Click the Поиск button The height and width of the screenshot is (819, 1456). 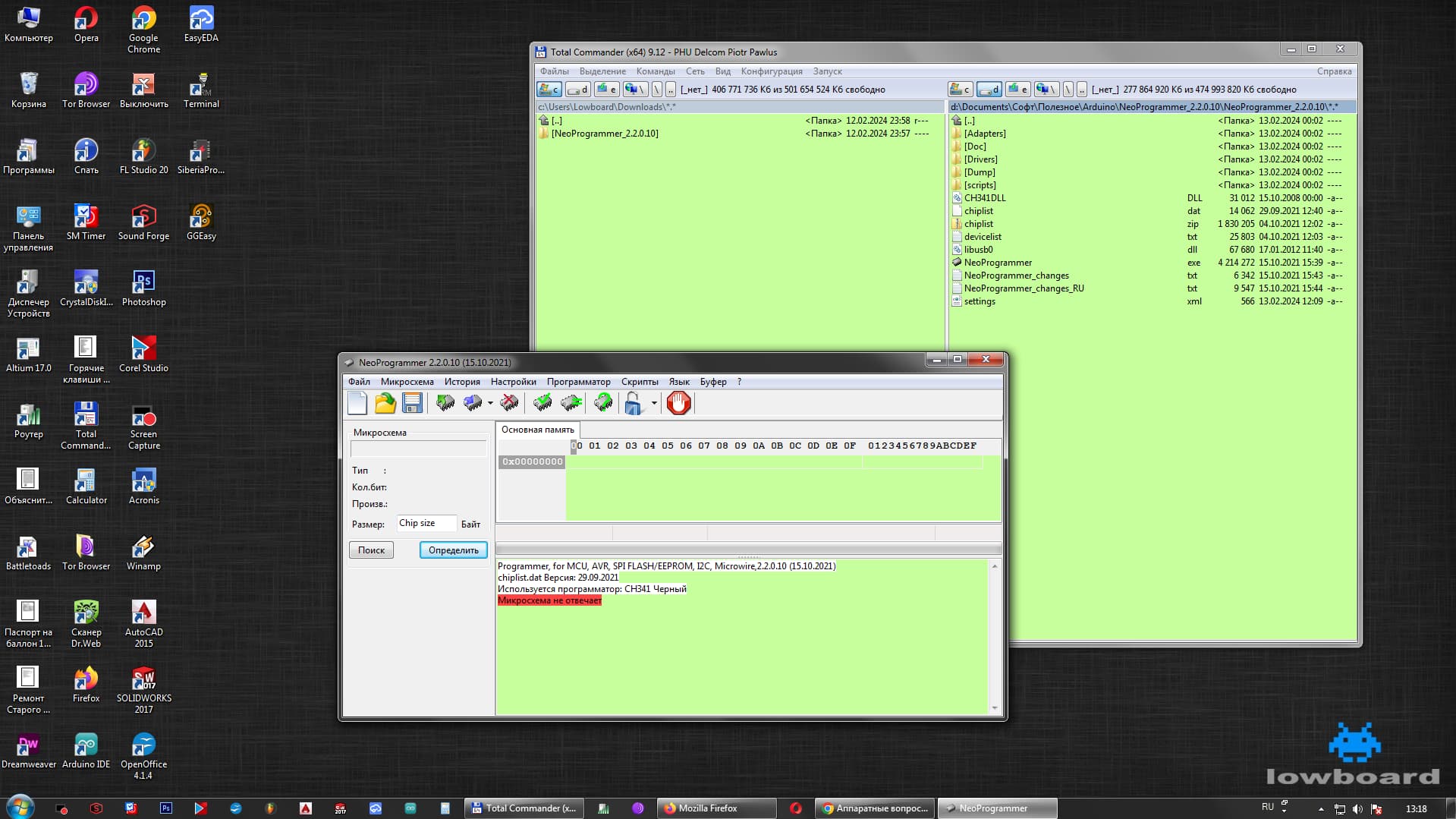tap(371, 550)
